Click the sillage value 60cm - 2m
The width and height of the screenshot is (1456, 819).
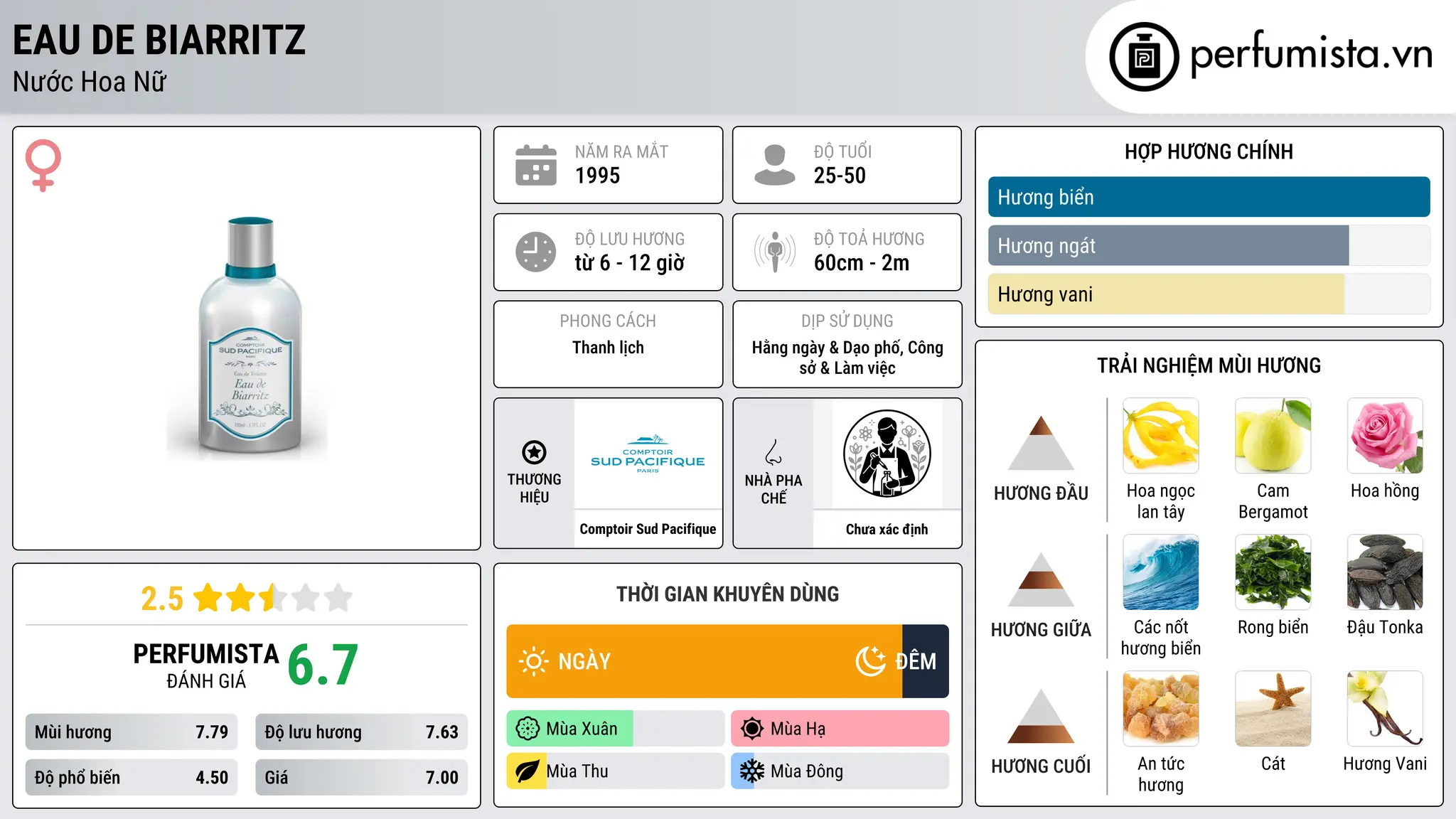coord(862,263)
